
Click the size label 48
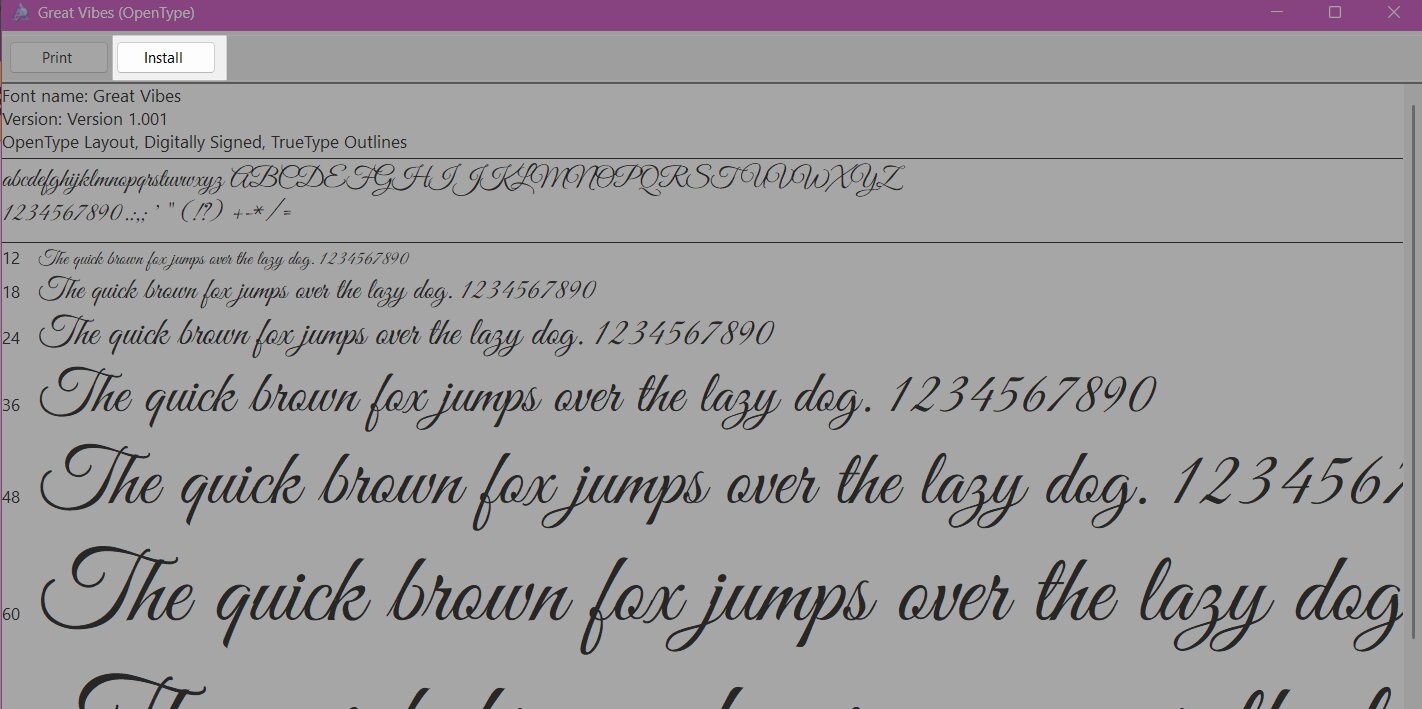12,496
